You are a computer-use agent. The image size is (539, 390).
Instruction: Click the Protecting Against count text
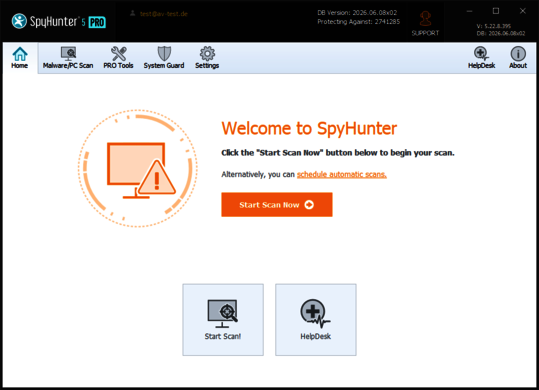[359, 22]
